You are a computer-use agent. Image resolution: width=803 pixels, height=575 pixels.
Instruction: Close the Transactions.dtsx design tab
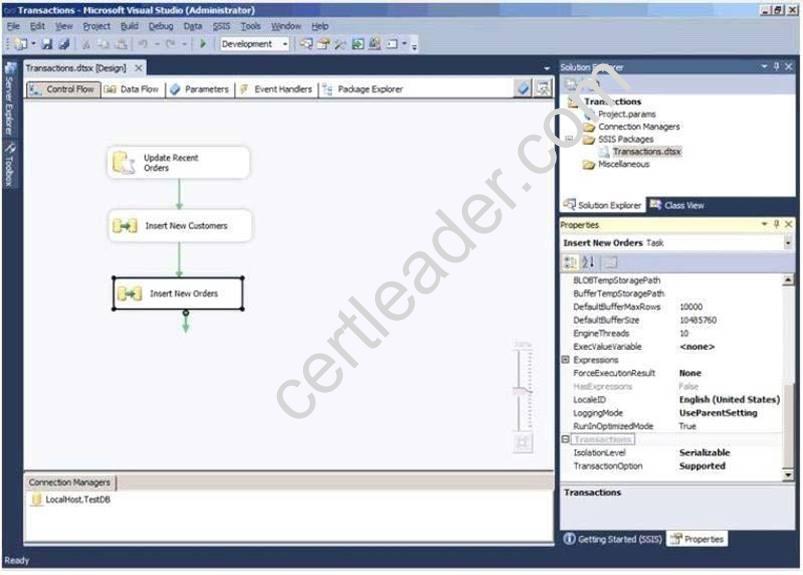pyautogui.click(x=139, y=68)
